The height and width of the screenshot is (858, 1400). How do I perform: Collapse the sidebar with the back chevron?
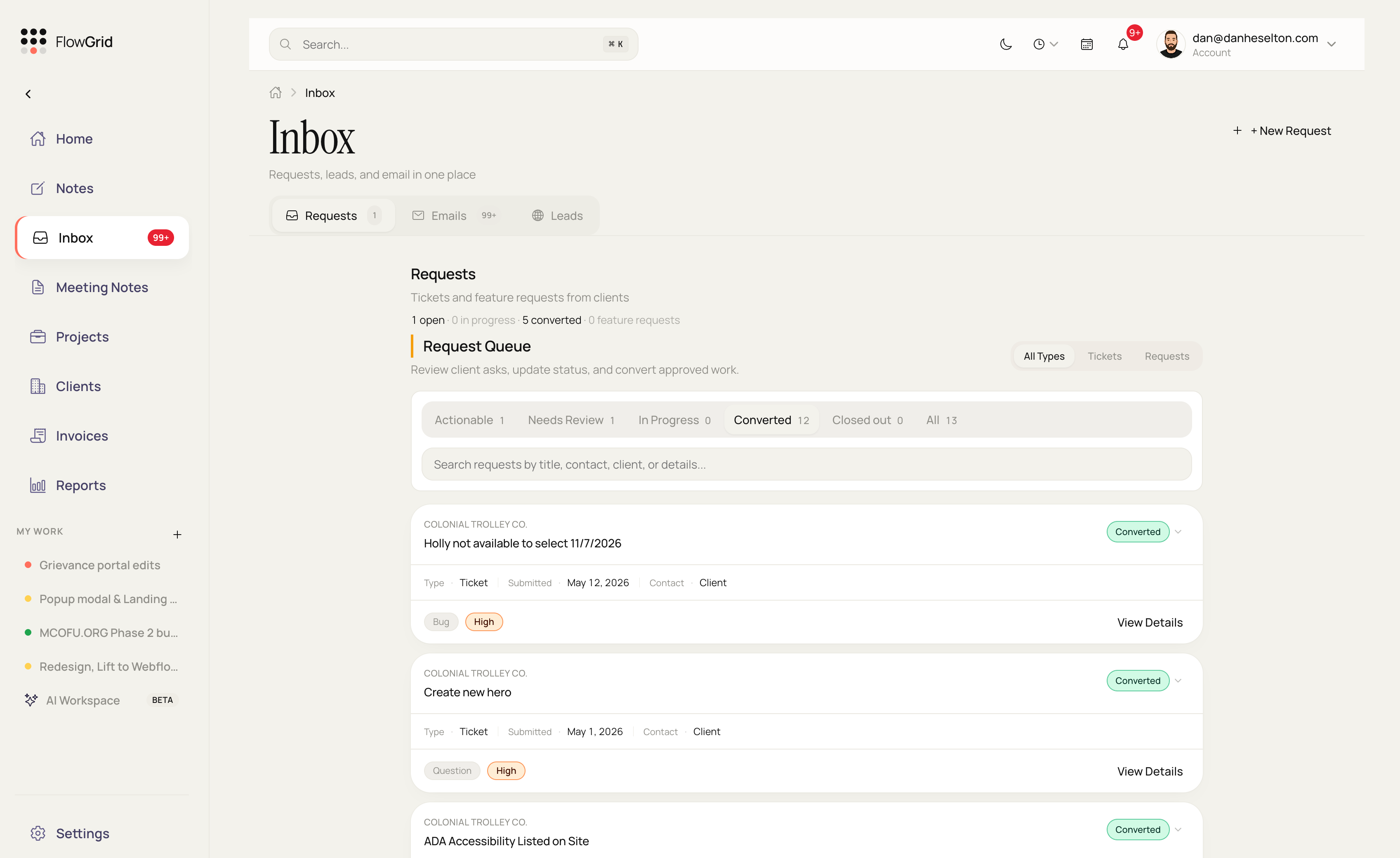28,94
